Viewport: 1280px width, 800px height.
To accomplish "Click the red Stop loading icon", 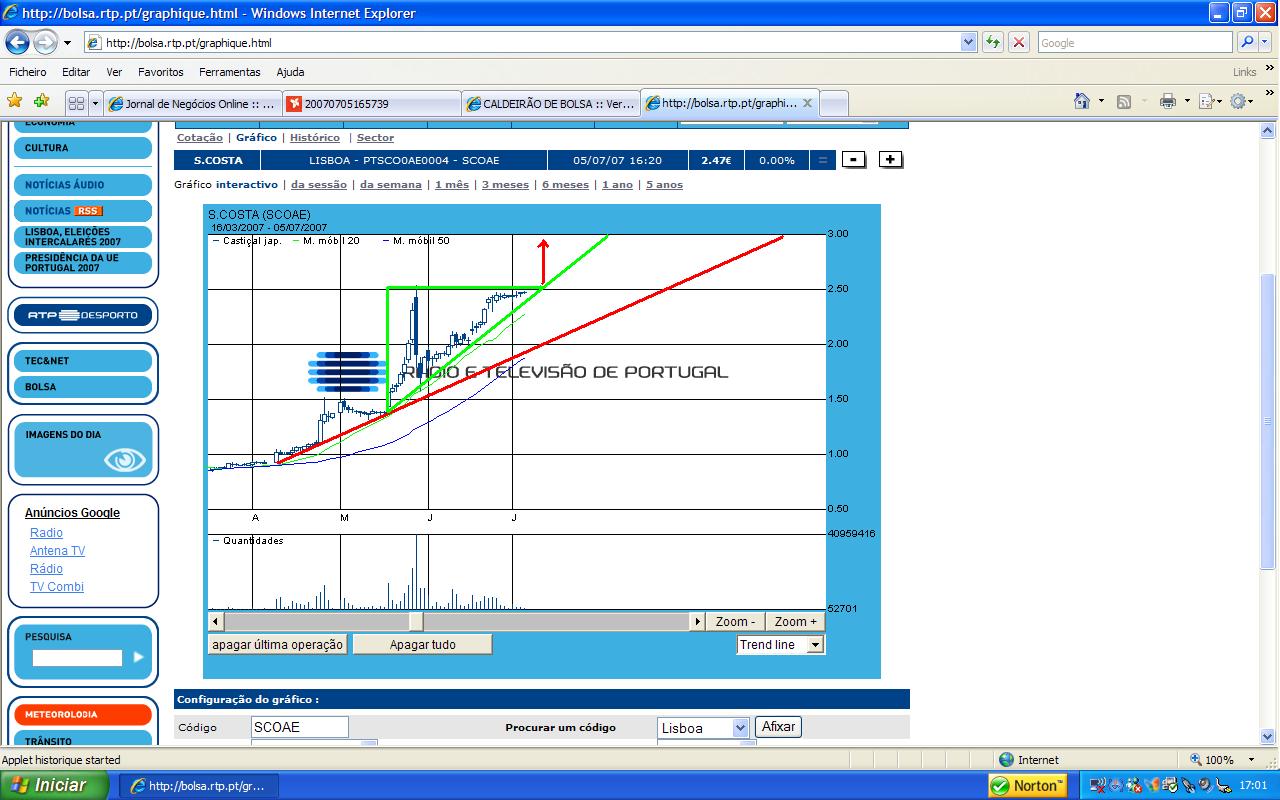I will pos(1018,42).
